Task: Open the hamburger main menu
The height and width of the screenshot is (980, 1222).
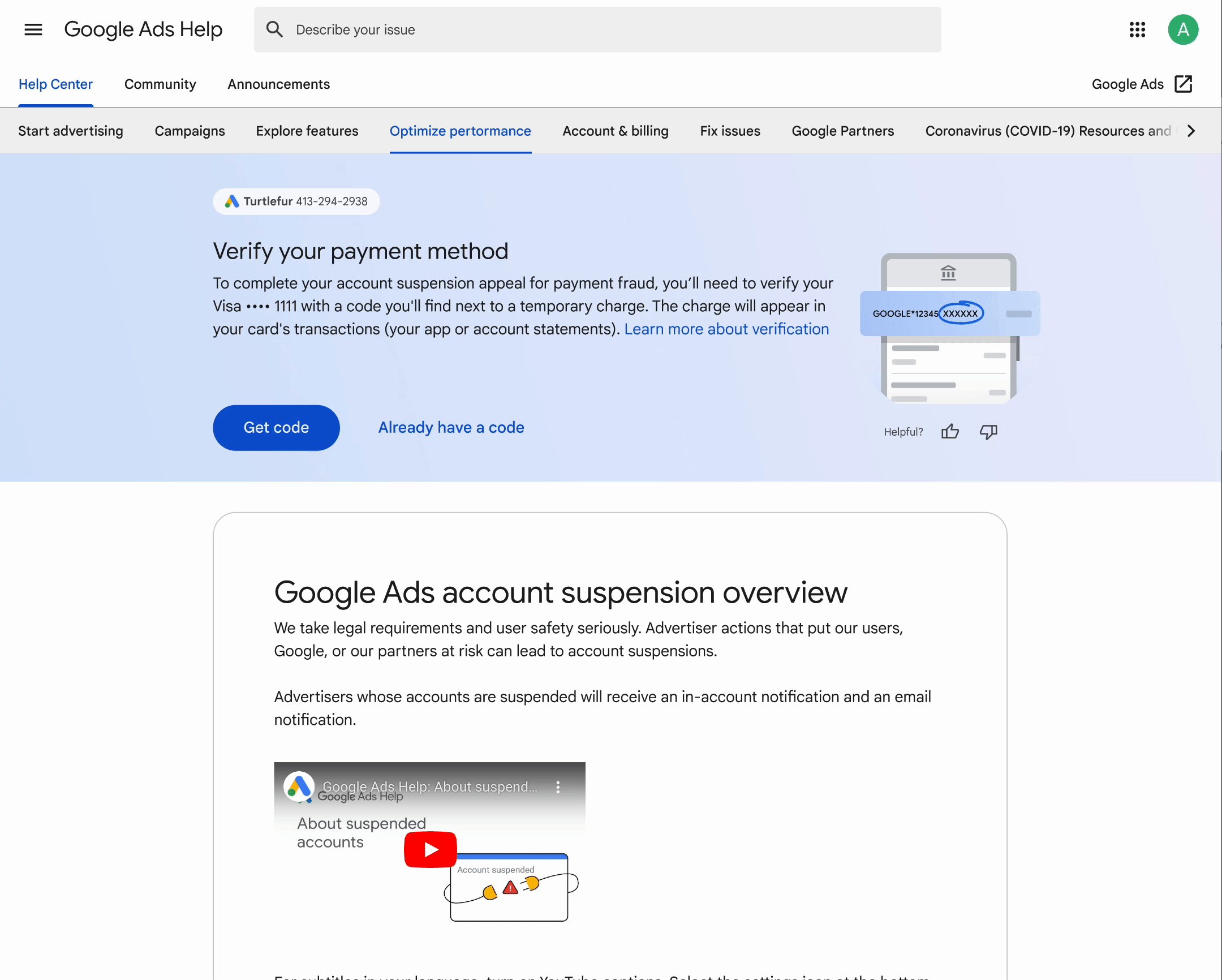Action: [x=33, y=29]
